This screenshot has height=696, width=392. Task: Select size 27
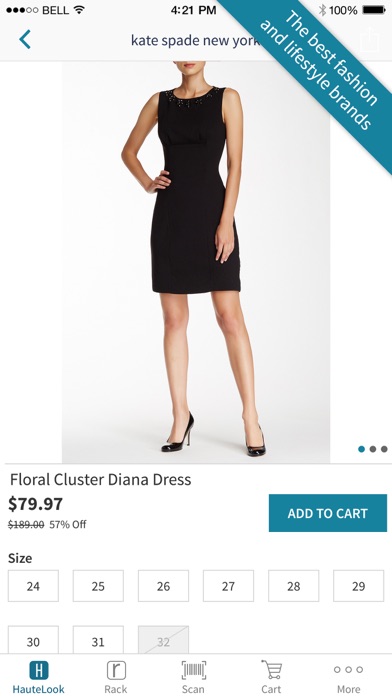click(x=228, y=586)
